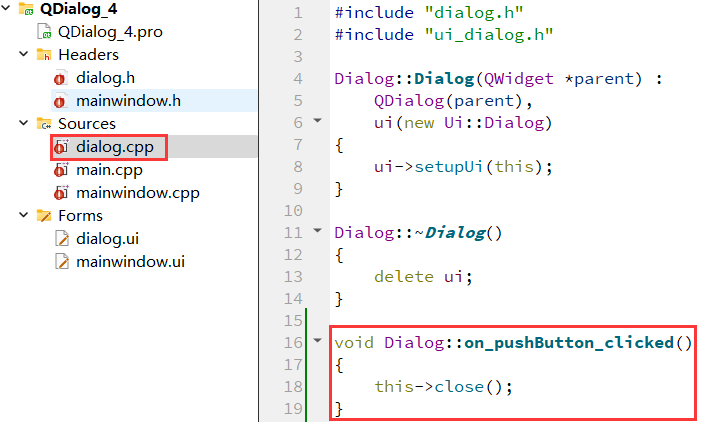The width and height of the screenshot is (705, 422).
Task: Collapse the Forms folder chevron
Action: (x=23, y=215)
